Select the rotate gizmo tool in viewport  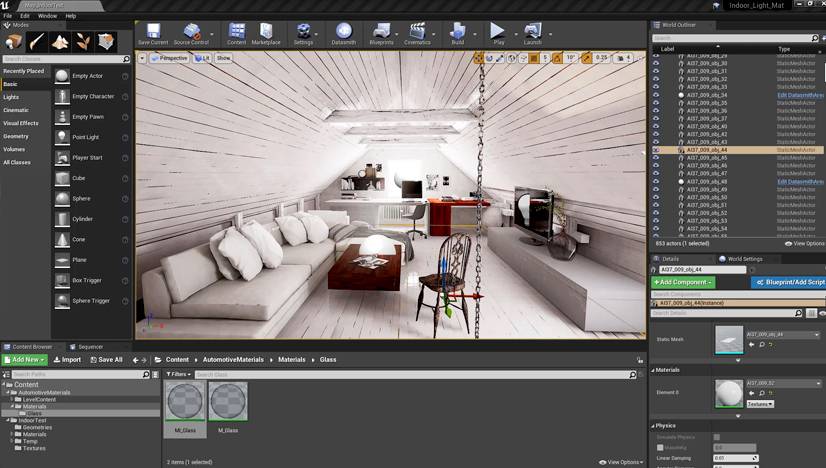pyautogui.click(x=489, y=58)
